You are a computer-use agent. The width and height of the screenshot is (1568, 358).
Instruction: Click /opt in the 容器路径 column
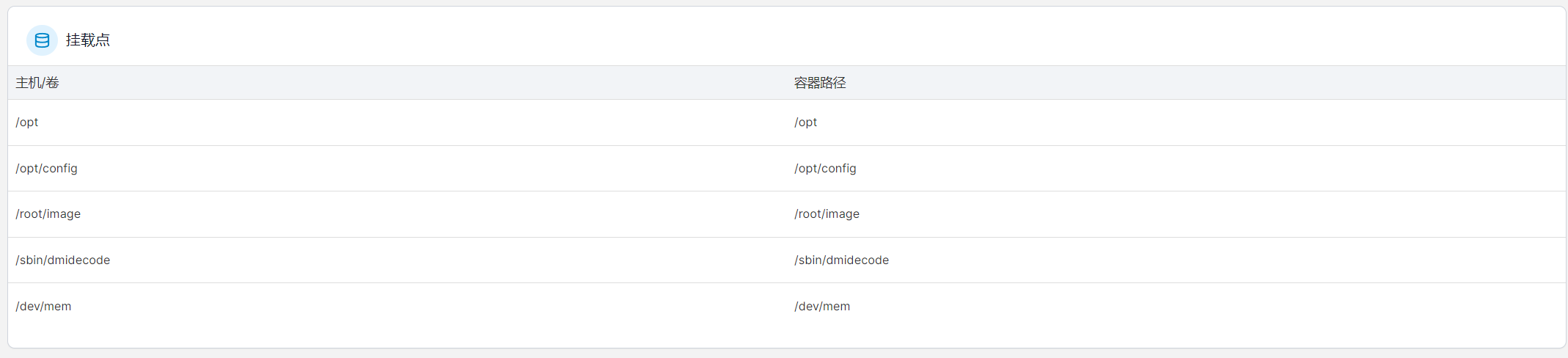pyautogui.click(x=806, y=123)
